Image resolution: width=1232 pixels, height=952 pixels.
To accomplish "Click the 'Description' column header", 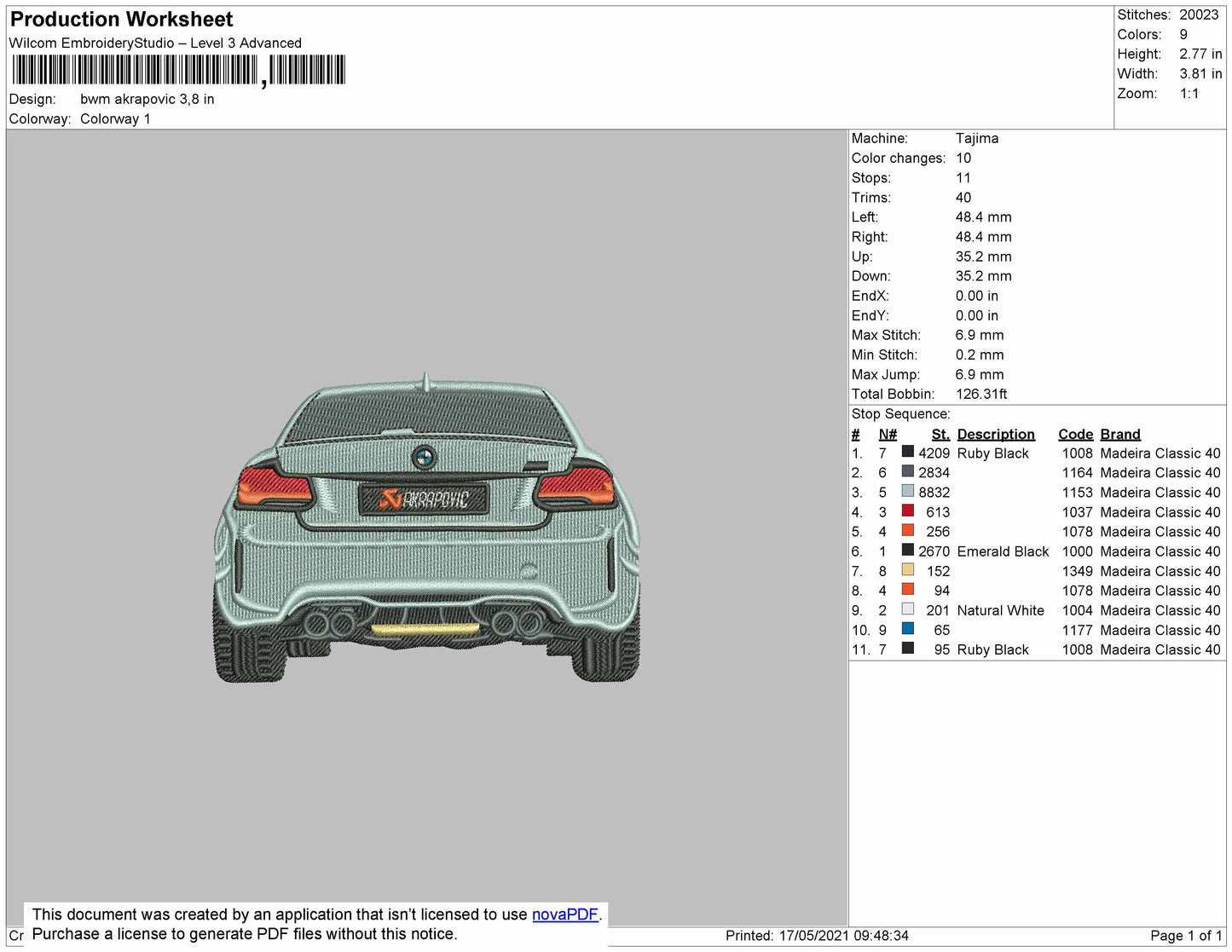I will [996, 434].
